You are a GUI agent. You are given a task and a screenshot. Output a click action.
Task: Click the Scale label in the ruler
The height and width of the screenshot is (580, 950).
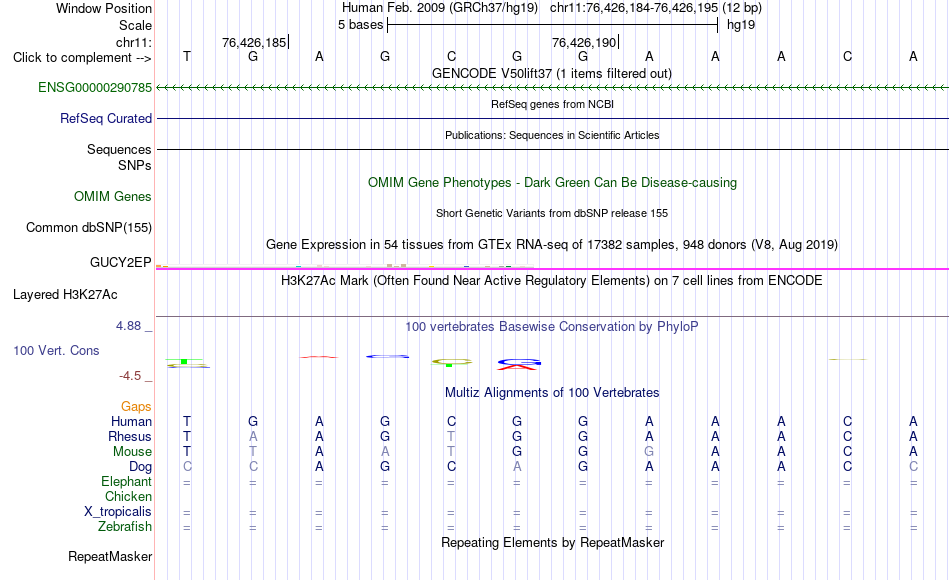tap(135, 25)
